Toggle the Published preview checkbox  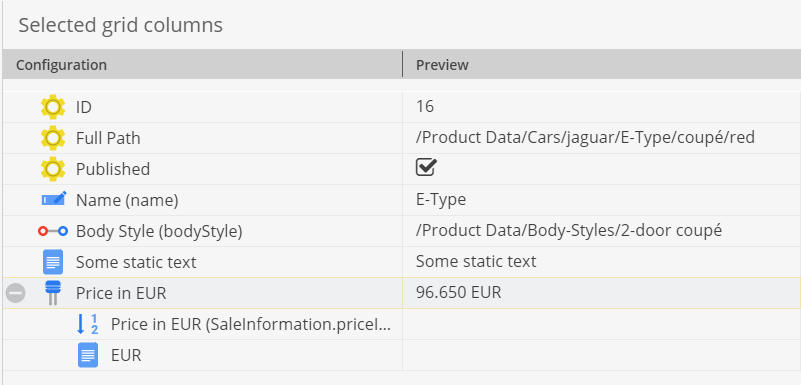tap(426, 167)
